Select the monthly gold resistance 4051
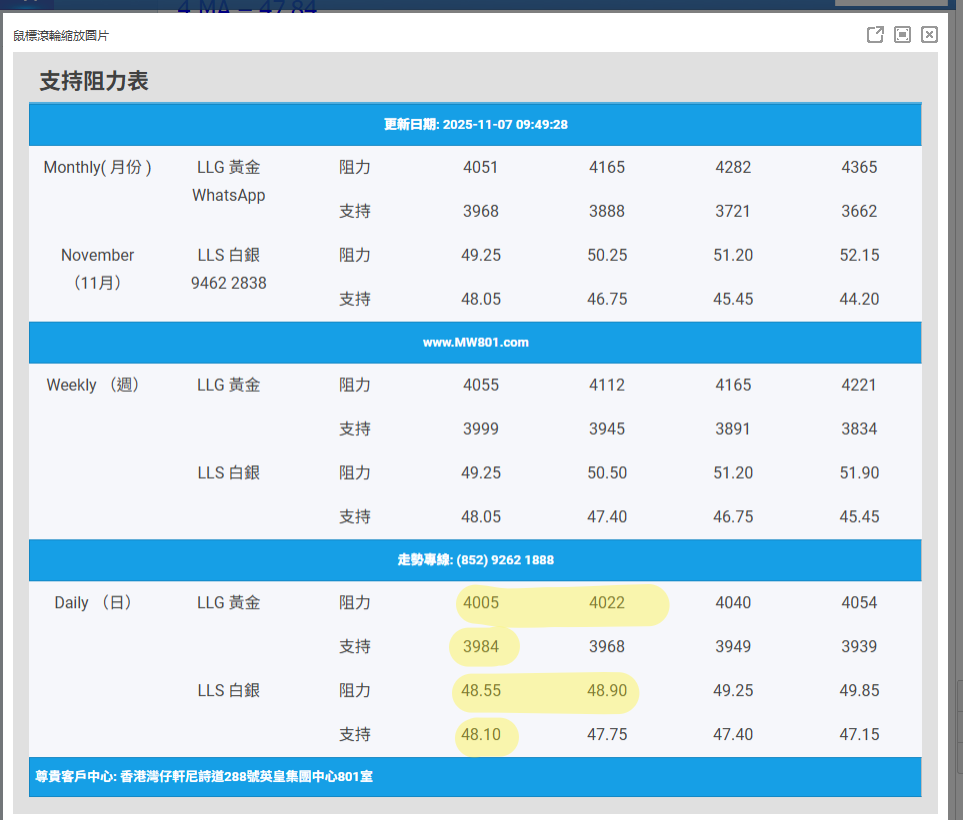This screenshot has height=820, width=963. [481, 167]
